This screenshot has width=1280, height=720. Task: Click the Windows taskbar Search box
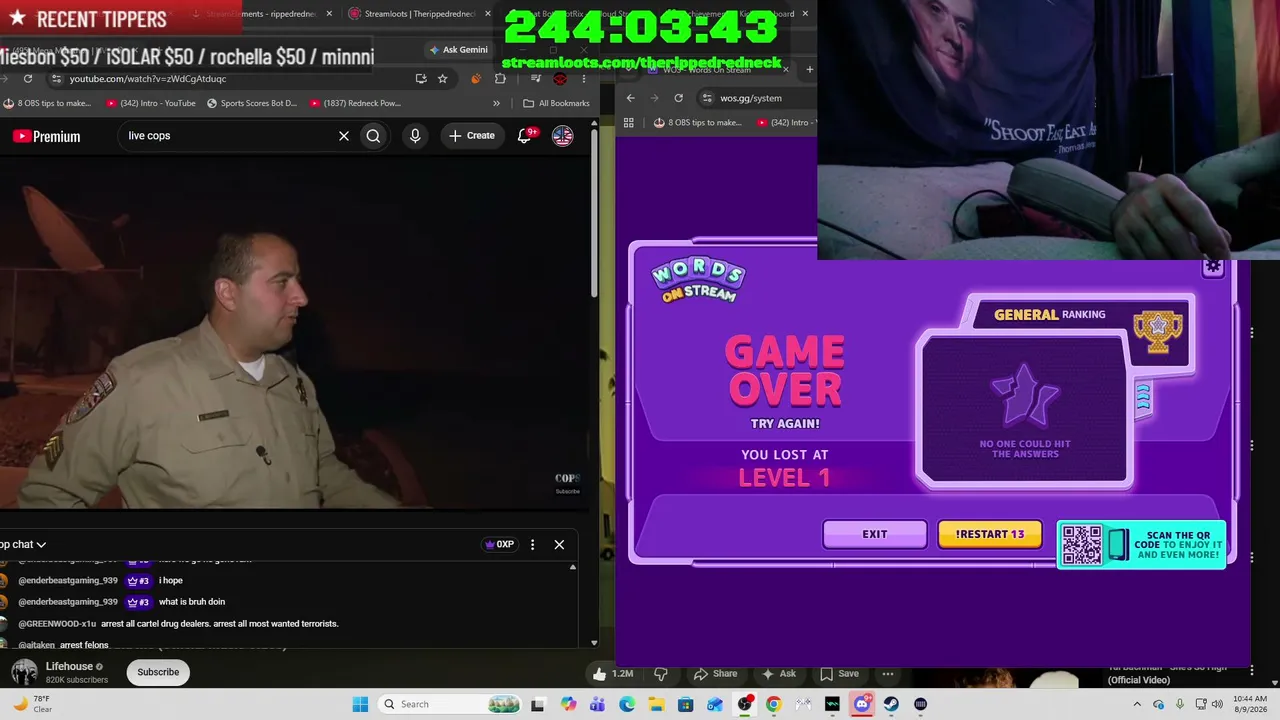[450, 704]
